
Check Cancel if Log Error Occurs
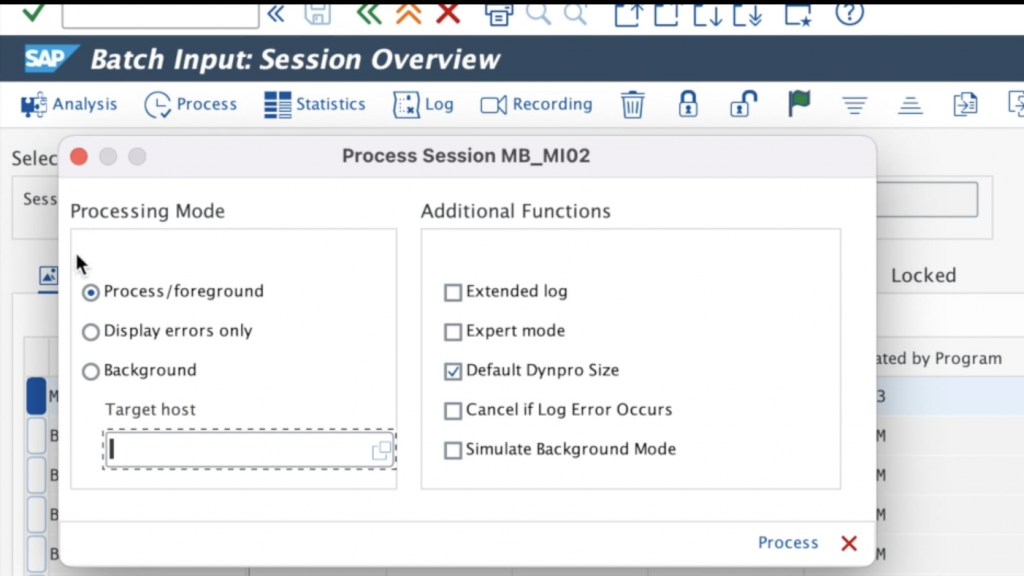point(452,410)
